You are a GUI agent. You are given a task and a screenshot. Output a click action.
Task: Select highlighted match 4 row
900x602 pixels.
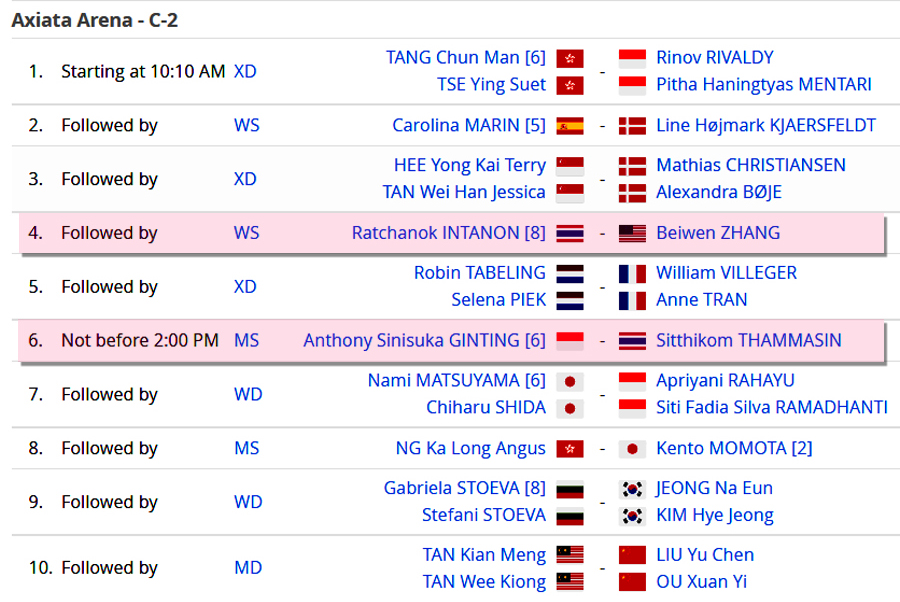click(452, 233)
